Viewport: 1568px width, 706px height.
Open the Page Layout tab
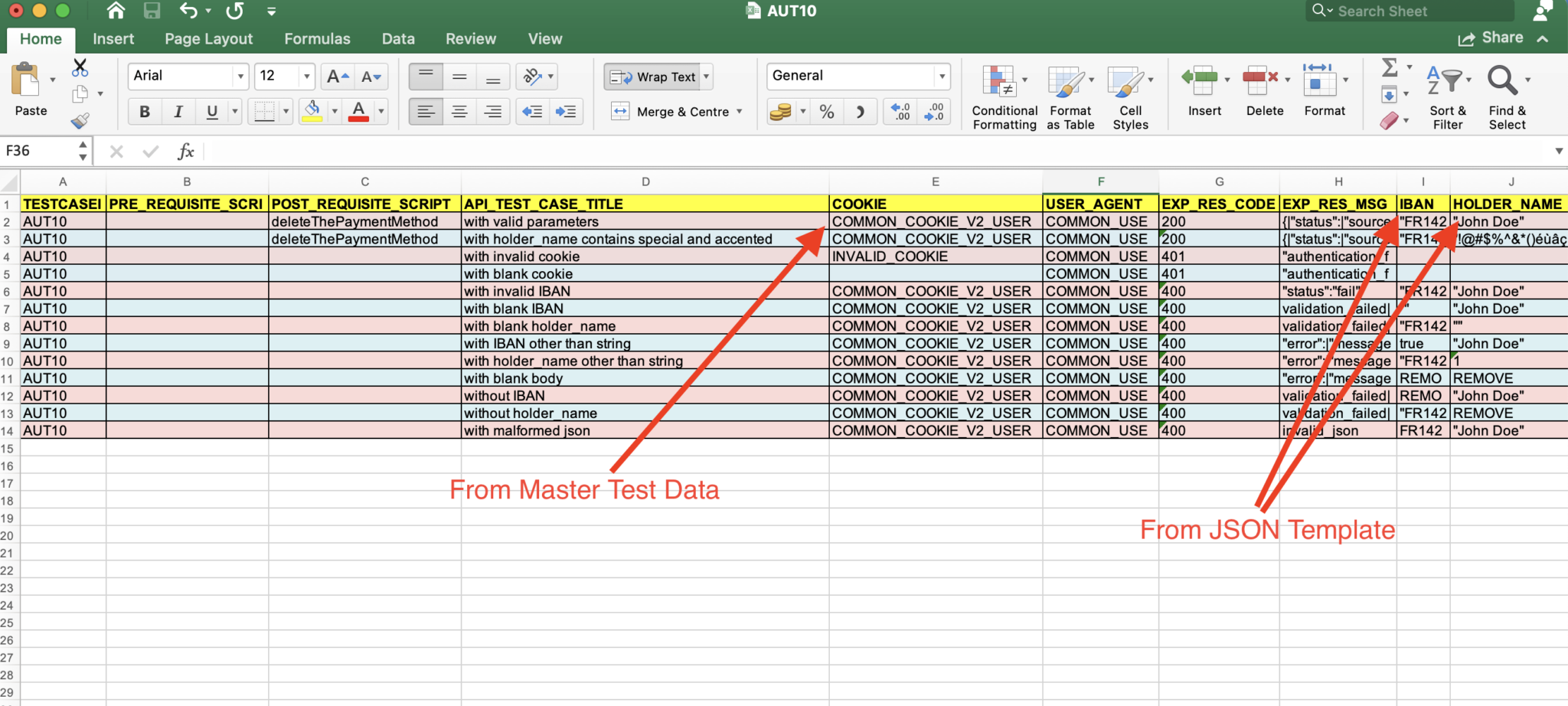pos(208,39)
